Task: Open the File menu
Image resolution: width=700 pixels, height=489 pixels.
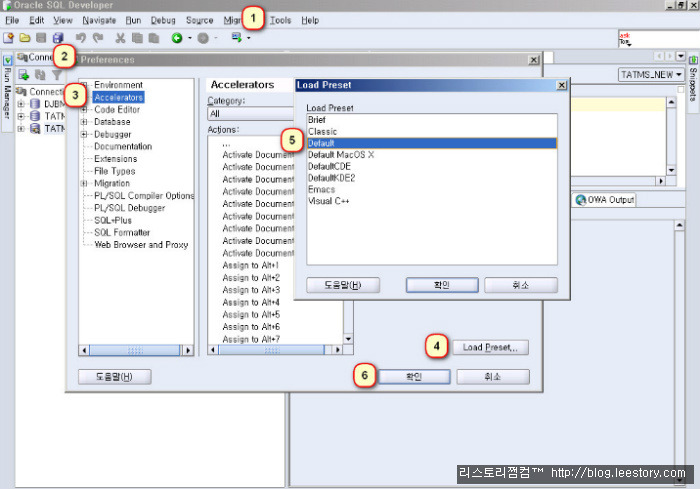Action: pyautogui.click(x=12, y=20)
